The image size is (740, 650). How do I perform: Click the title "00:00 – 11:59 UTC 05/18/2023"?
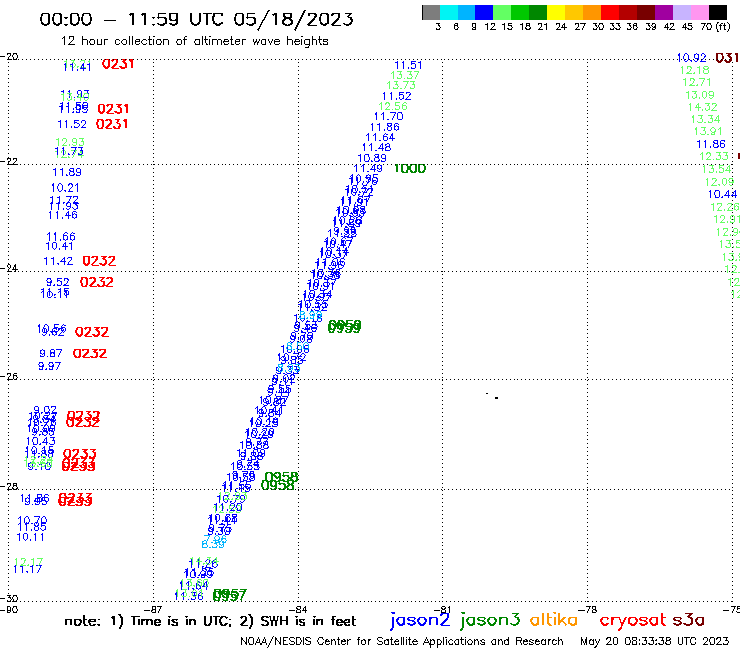(196, 19)
